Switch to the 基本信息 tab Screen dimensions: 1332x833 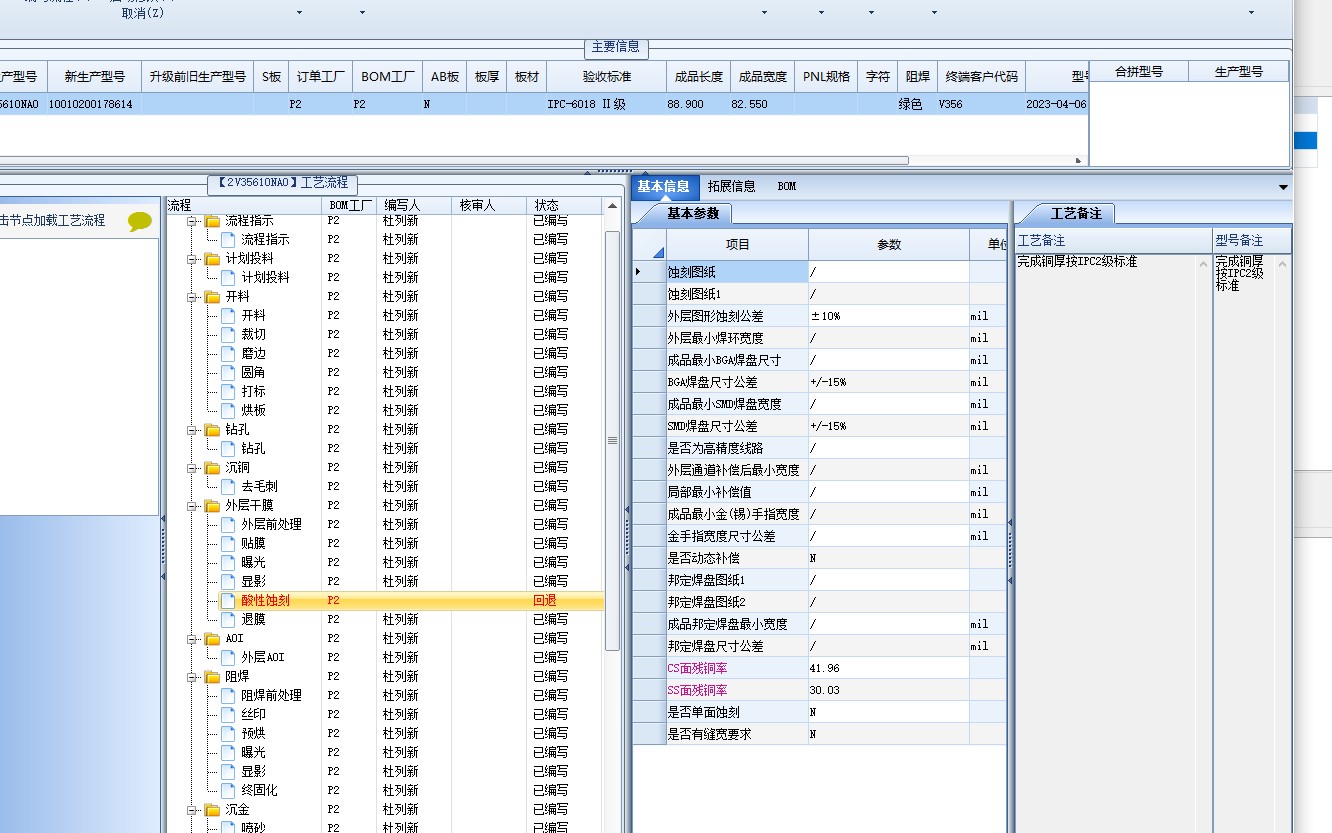click(x=664, y=186)
